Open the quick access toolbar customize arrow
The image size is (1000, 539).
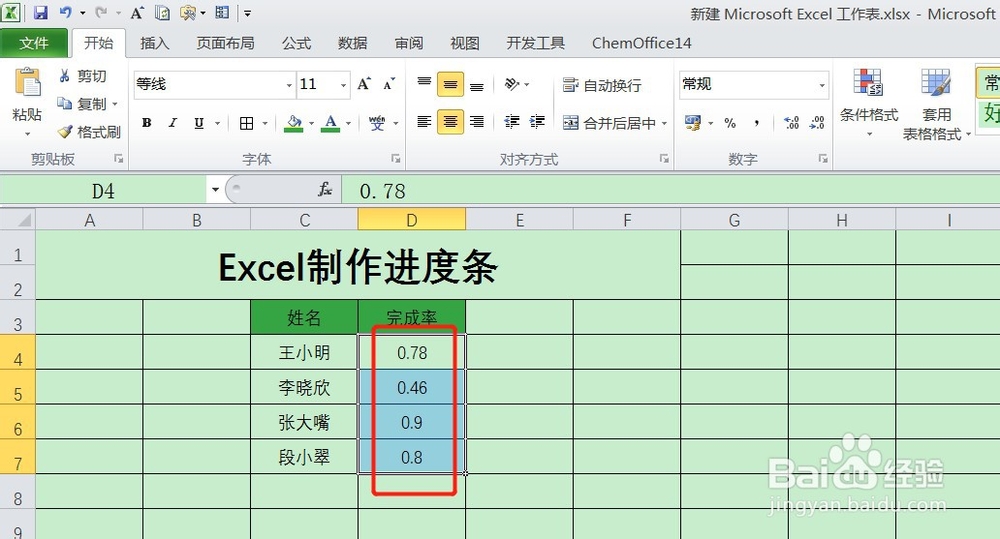point(247,13)
